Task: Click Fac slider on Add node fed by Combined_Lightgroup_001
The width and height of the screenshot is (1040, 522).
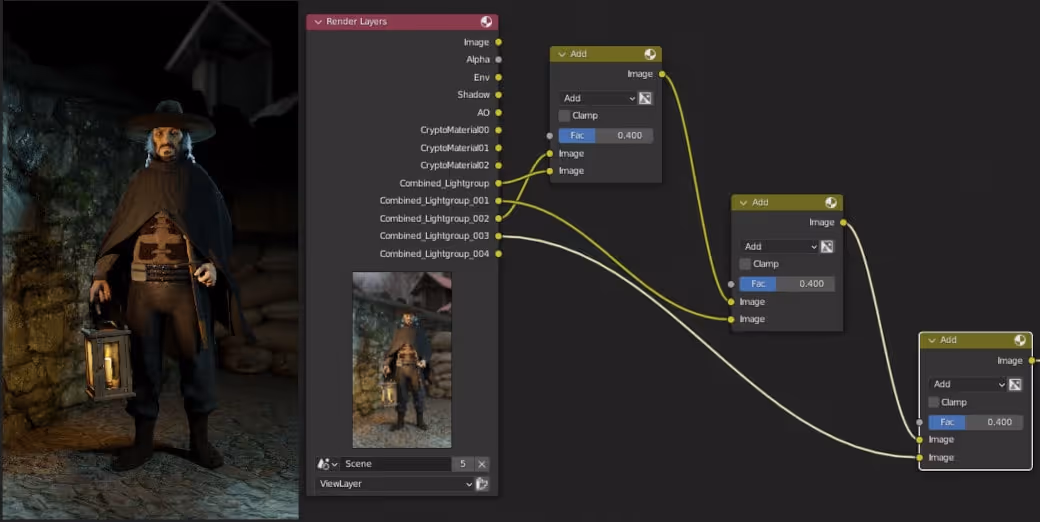Action: (x=787, y=284)
